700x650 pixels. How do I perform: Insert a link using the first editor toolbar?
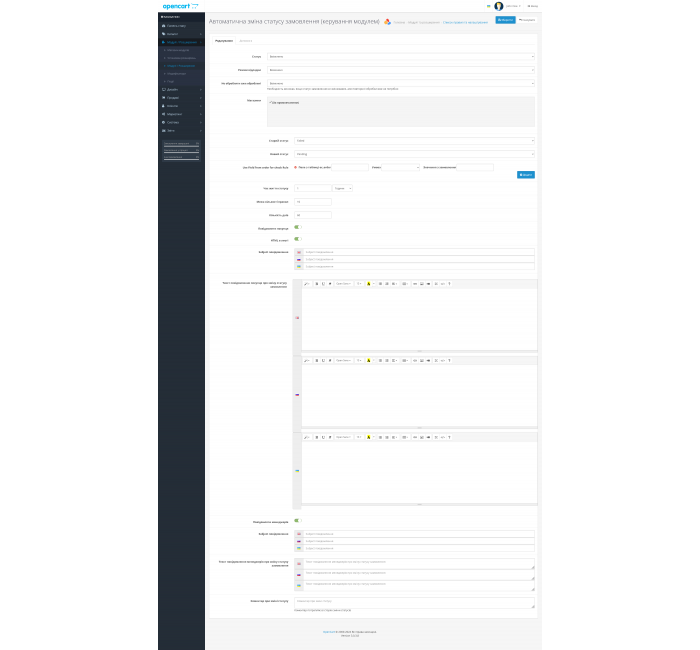click(415, 284)
